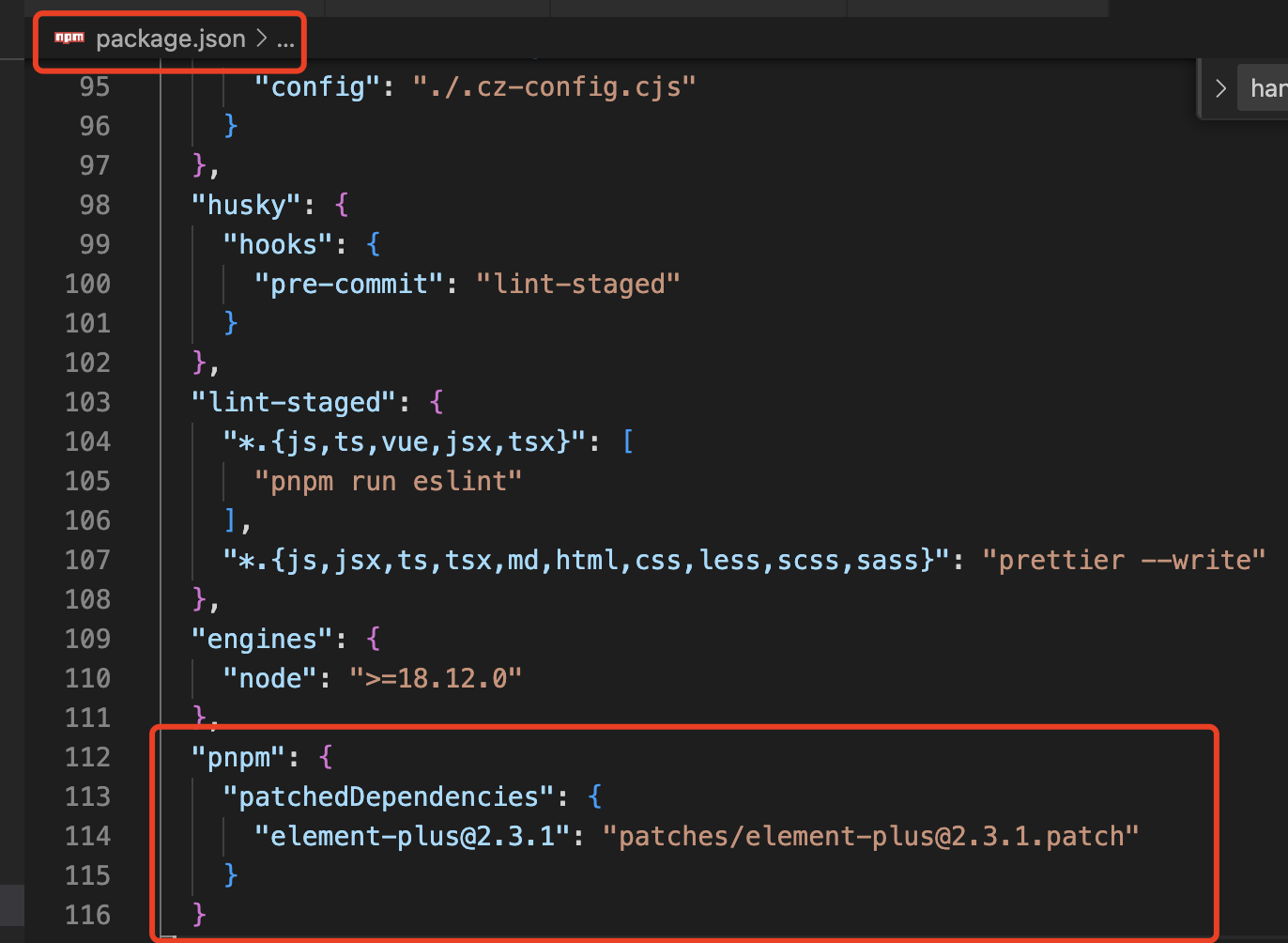Image resolution: width=1288 pixels, height=943 pixels.
Task: Expand the find widget chevron arrow
Action: (x=1220, y=88)
